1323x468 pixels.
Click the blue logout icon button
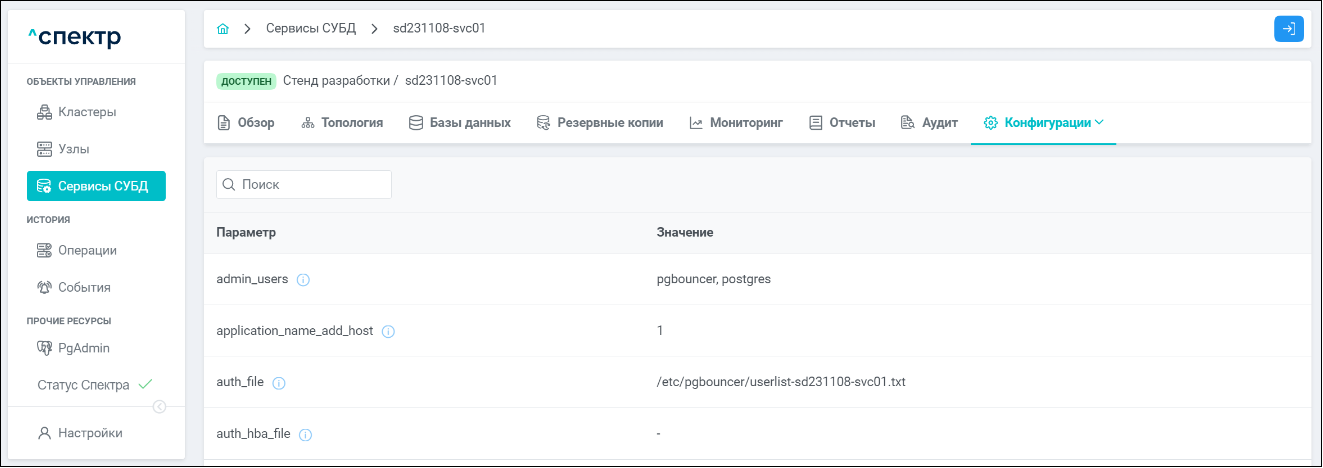tap(1289, 29)
